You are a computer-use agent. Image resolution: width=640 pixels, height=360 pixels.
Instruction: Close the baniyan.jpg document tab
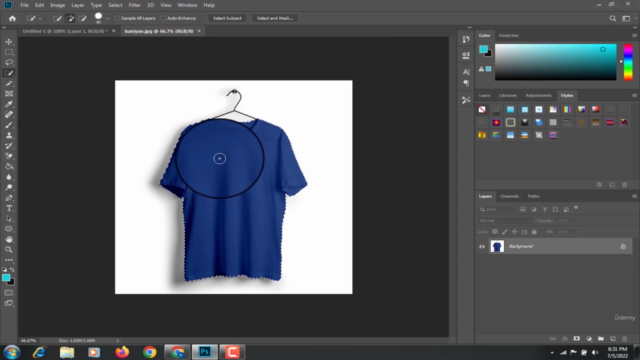tap(199, 31)
